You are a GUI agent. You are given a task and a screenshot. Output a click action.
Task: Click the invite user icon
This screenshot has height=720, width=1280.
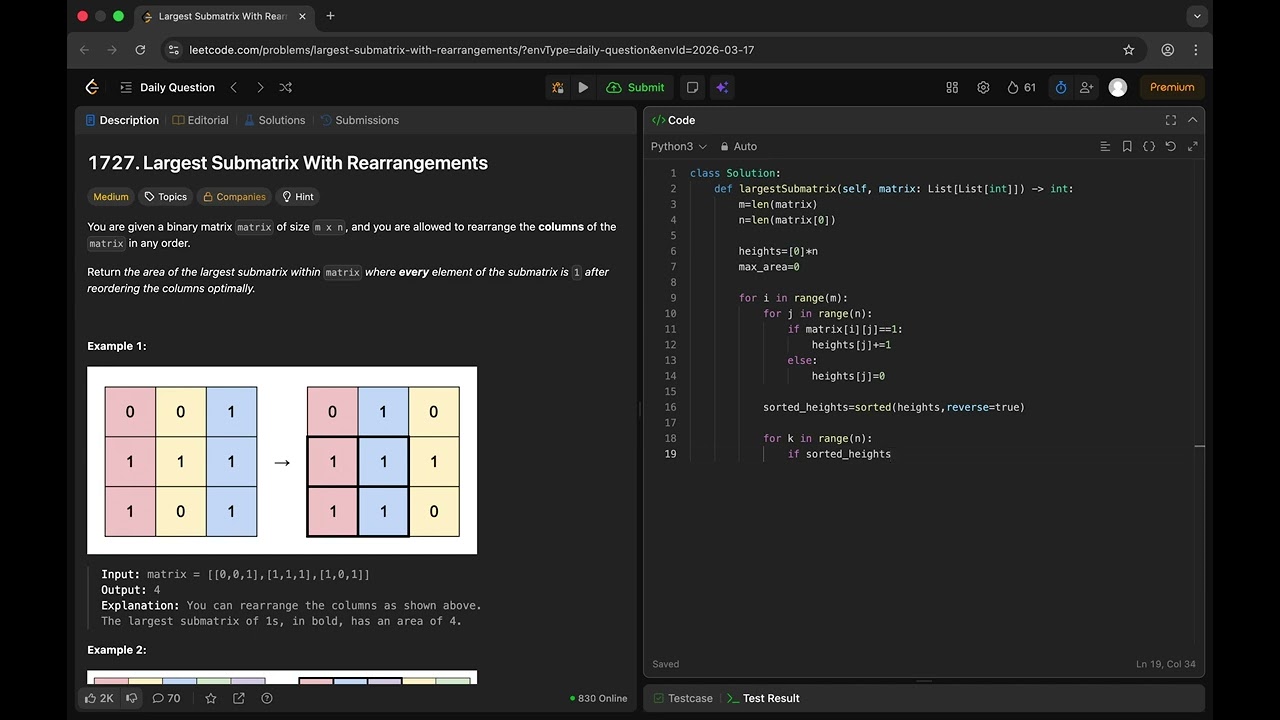tap(1086, 87)
